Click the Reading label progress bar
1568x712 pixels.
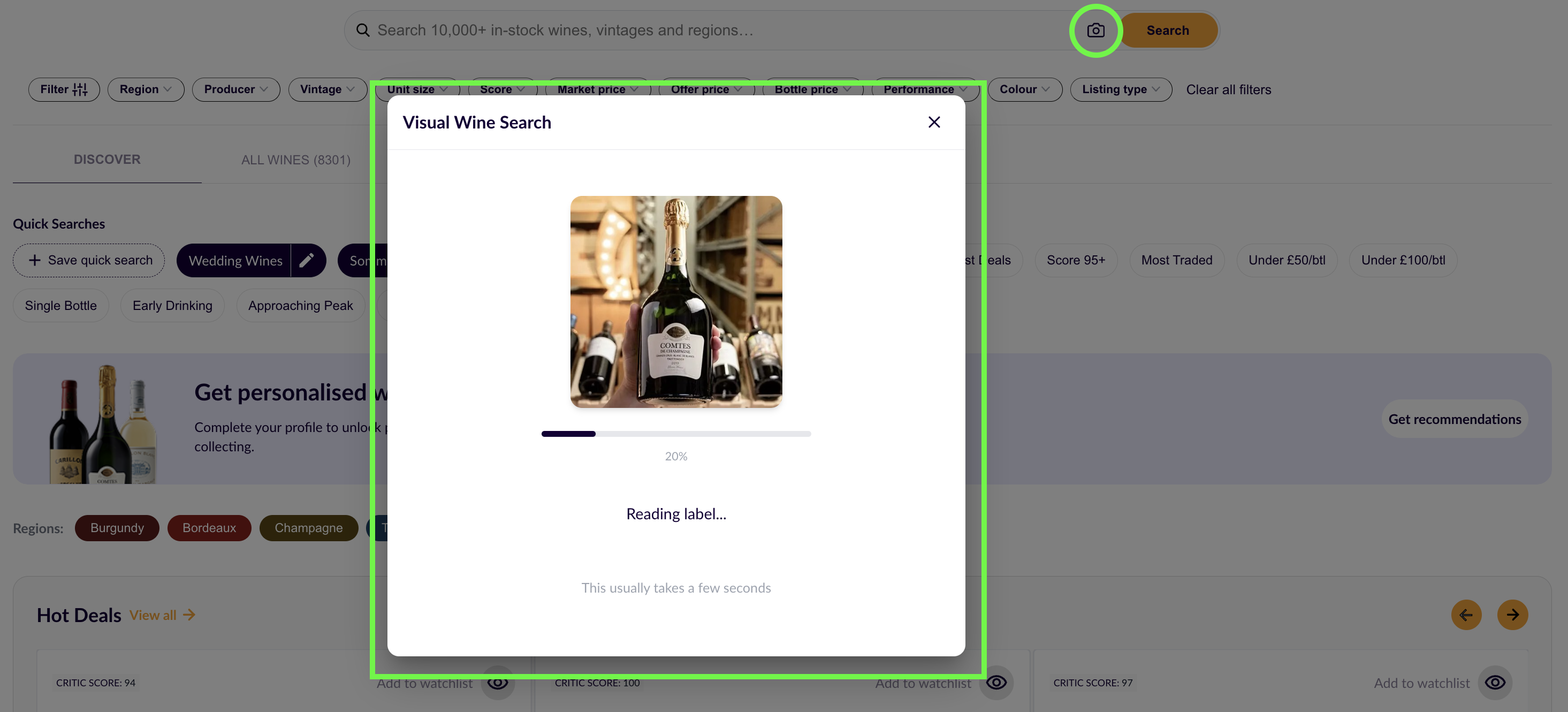676,434
